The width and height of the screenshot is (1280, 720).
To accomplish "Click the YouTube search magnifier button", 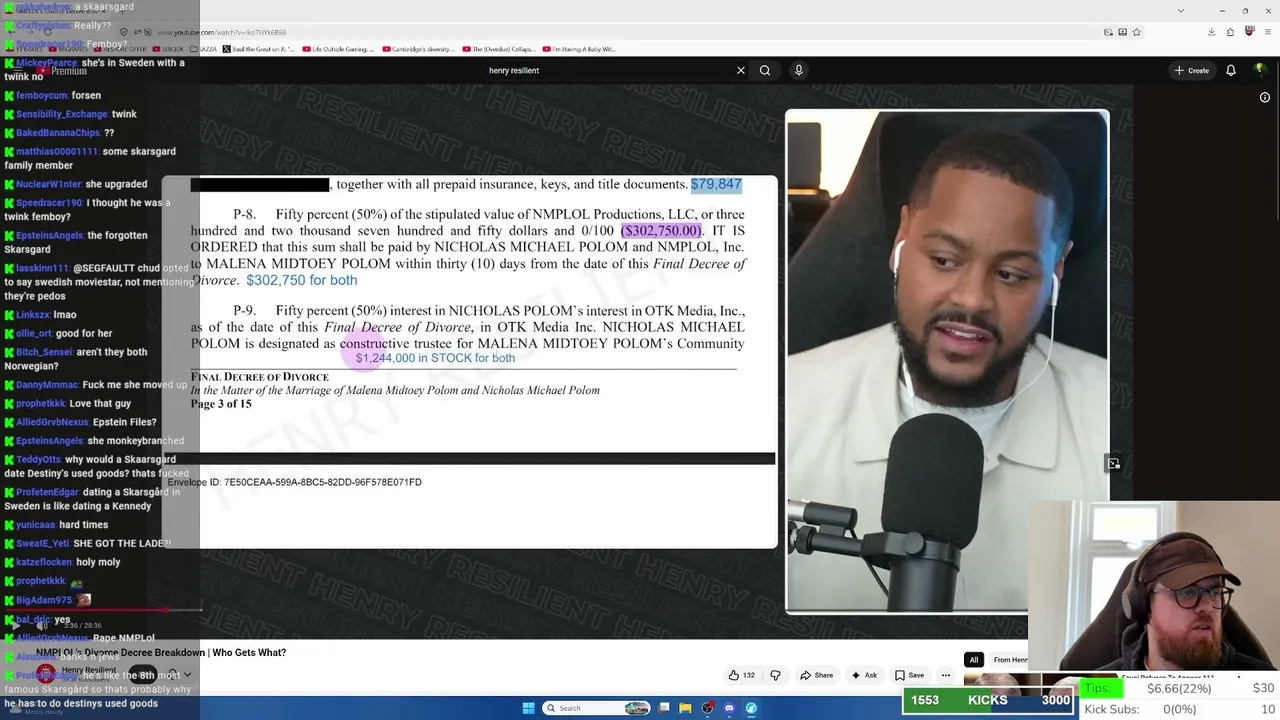I will pyautogui.click(x=765, y=70).
